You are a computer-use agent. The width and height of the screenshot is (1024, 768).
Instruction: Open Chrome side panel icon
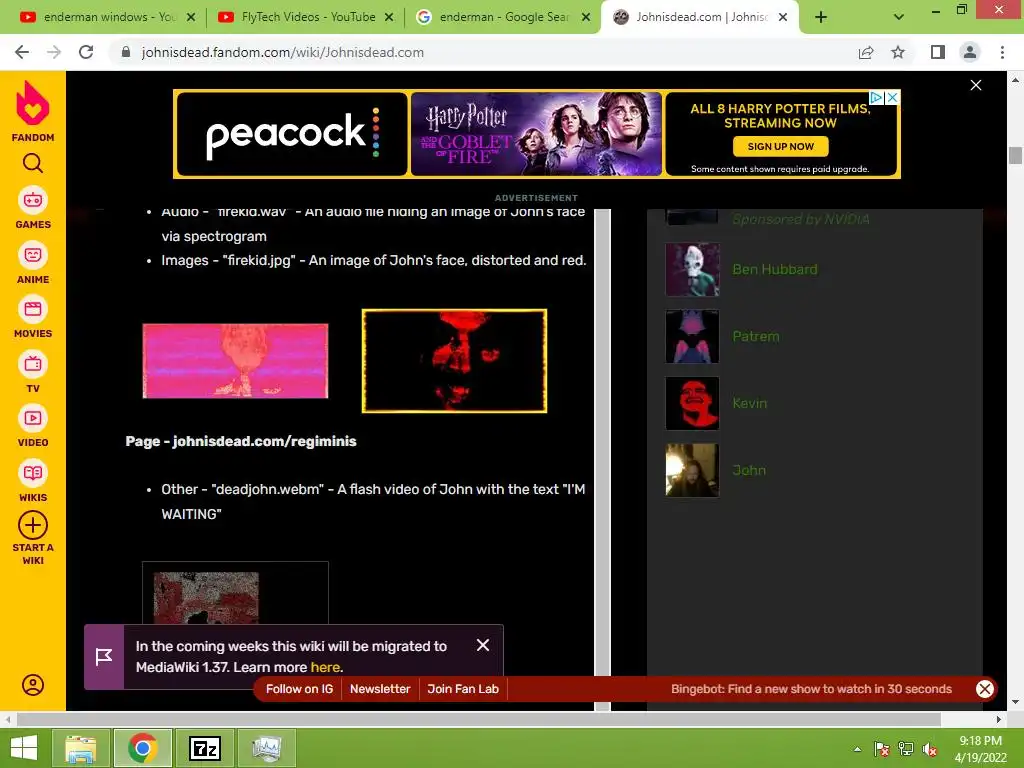938,52
